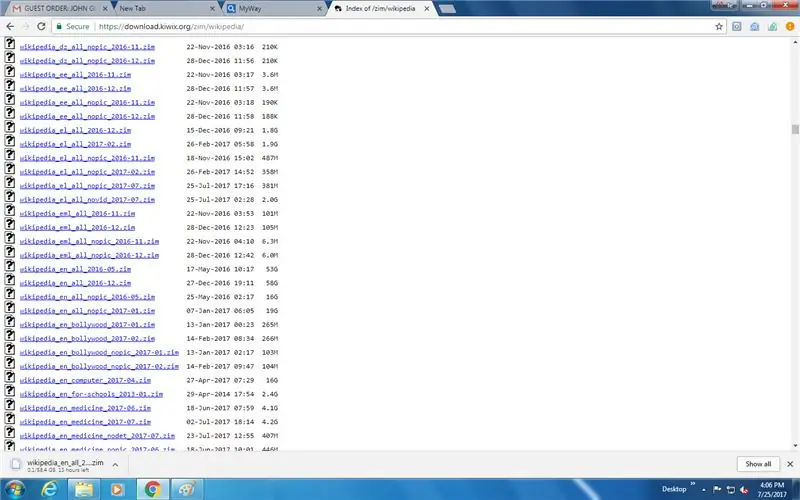Open link wikipedia_eml_all_nopic_2016-12.zim
The width and height of the screenshot is (800, 500).
89,255
